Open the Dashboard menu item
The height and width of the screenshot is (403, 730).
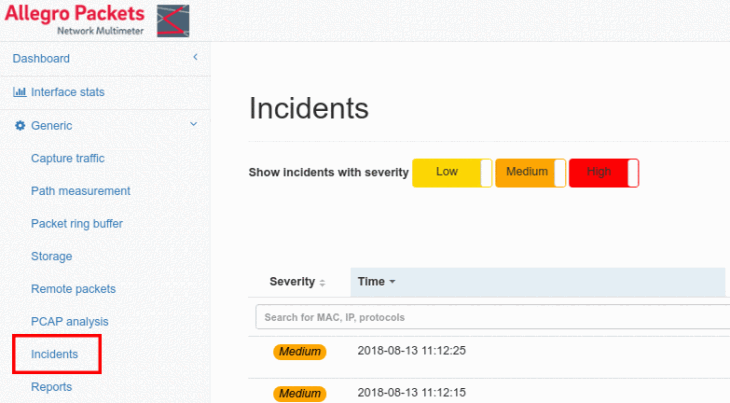[x=41, y=59]
